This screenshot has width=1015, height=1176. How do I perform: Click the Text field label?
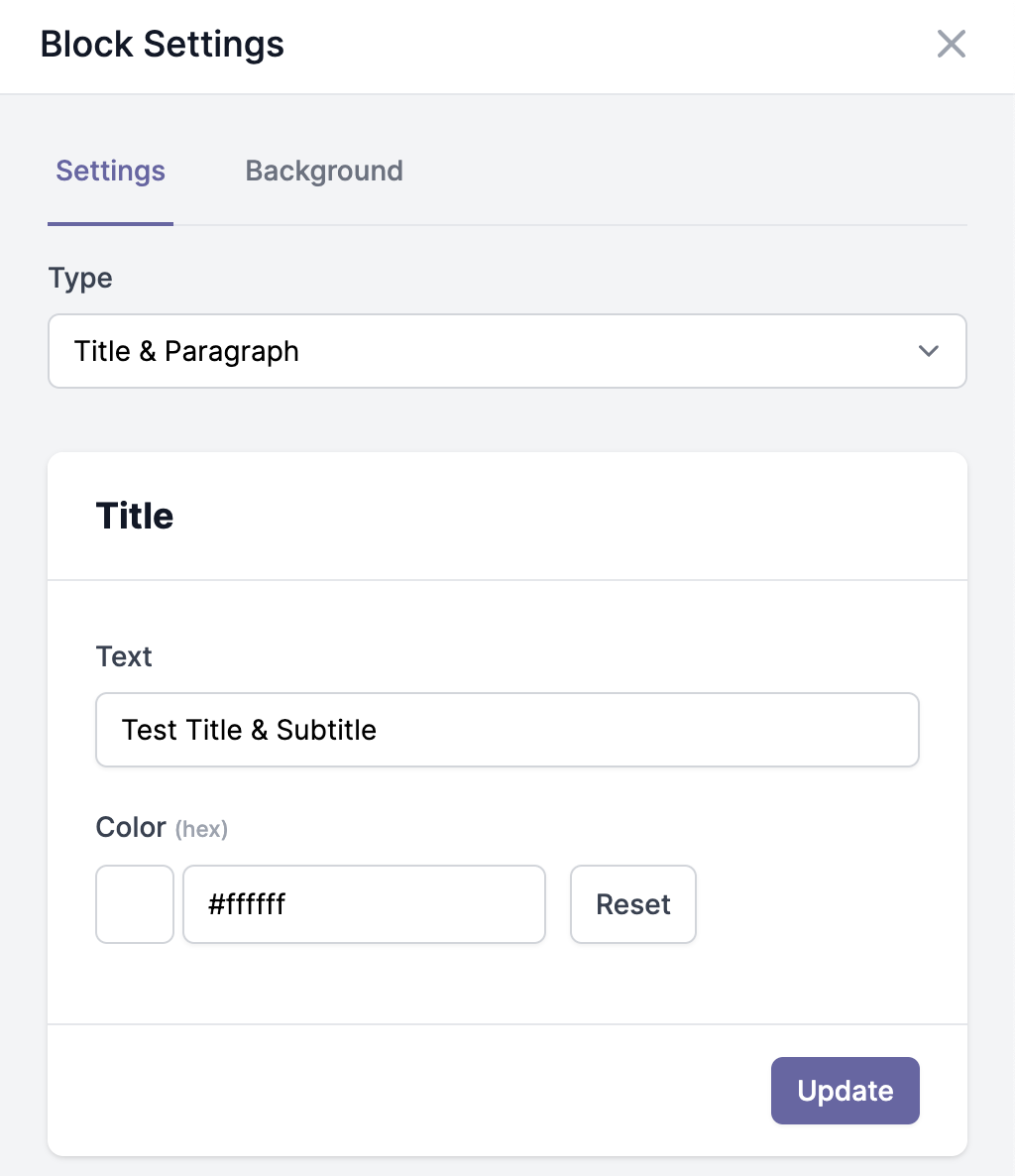pos(124,656)
